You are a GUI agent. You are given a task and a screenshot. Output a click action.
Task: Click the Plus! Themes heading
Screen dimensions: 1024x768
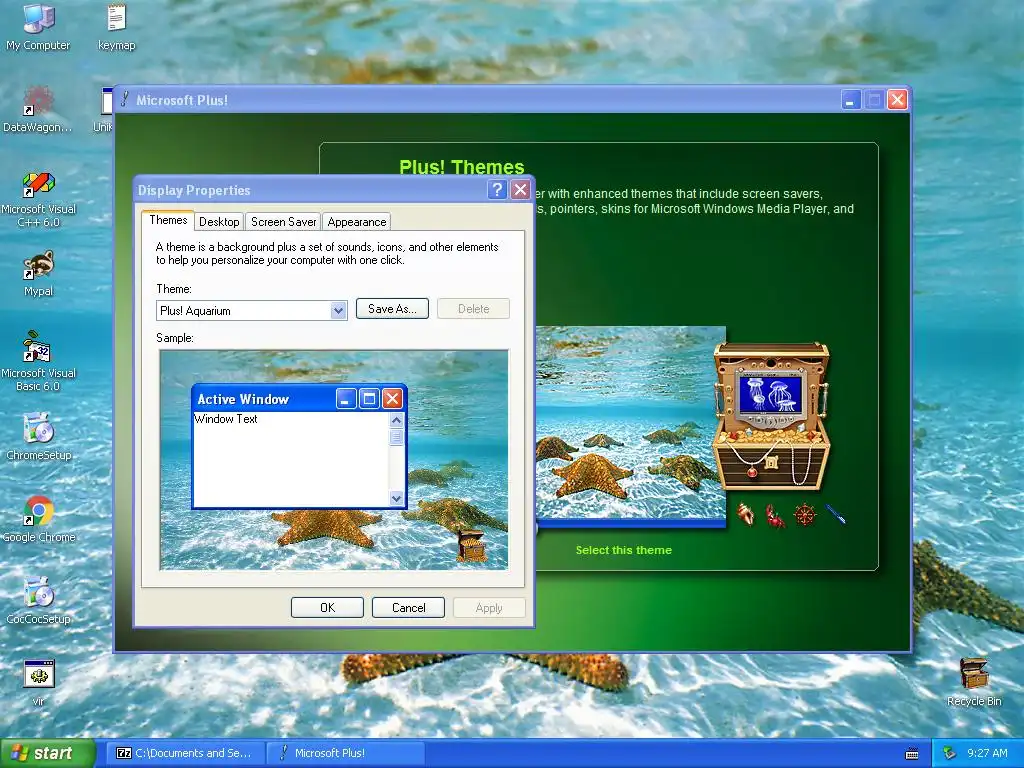click(x=462, y=167)
